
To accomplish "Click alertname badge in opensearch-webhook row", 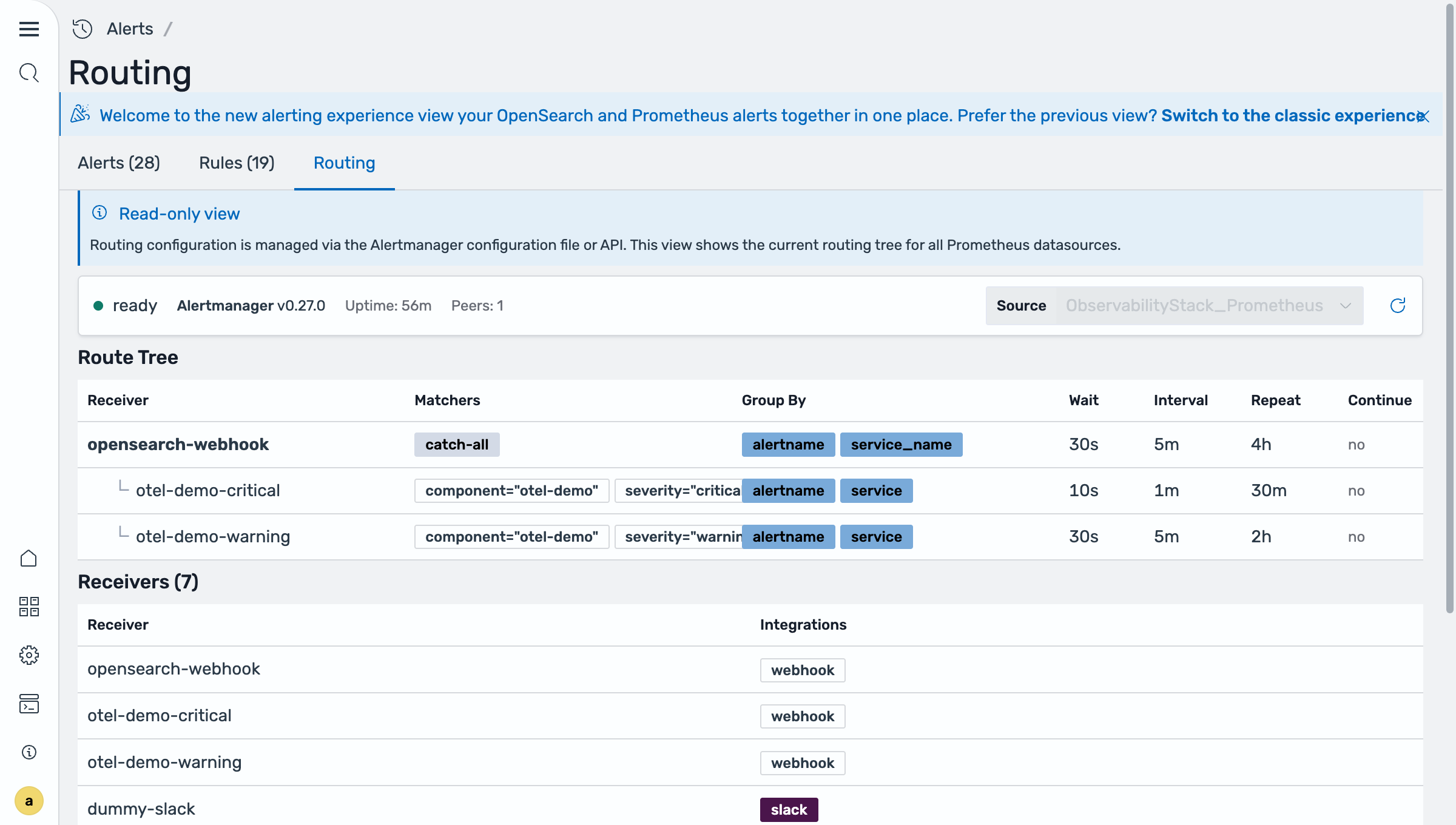I will click(x=788, y=445).
